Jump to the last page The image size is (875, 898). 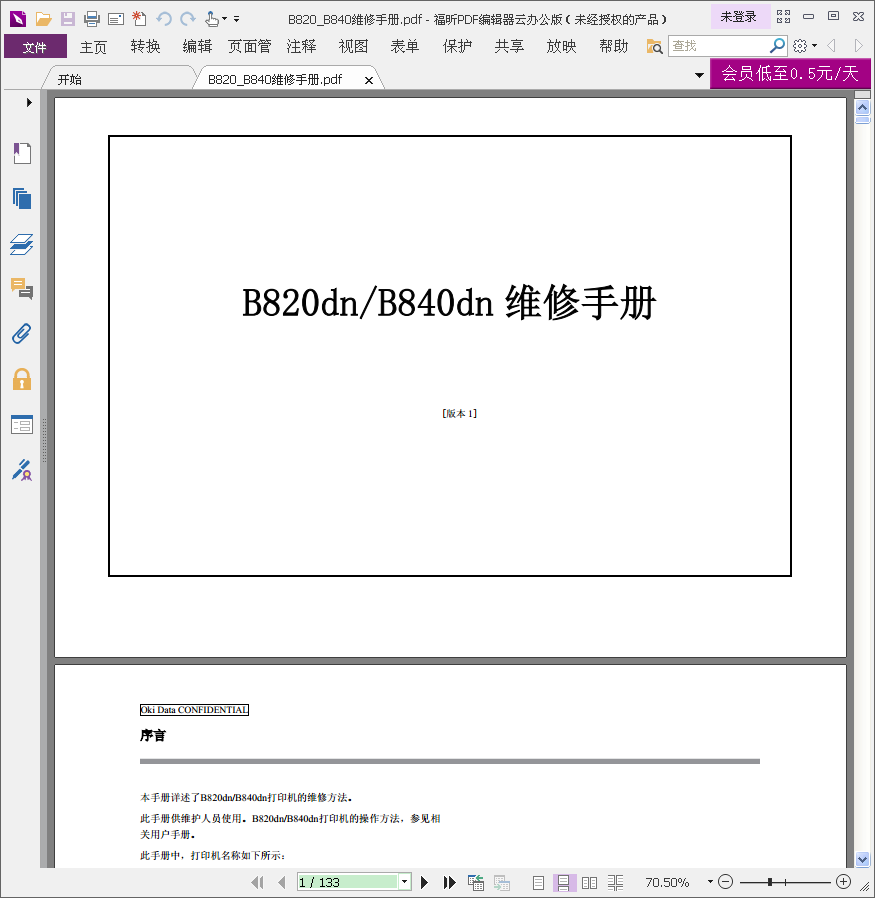pos(450,883)
